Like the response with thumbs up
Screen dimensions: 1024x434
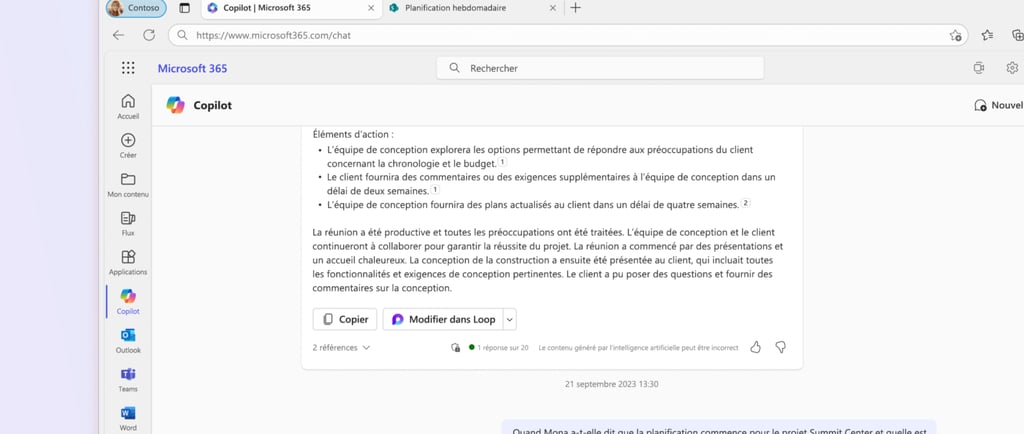click(x=756, y=347)
